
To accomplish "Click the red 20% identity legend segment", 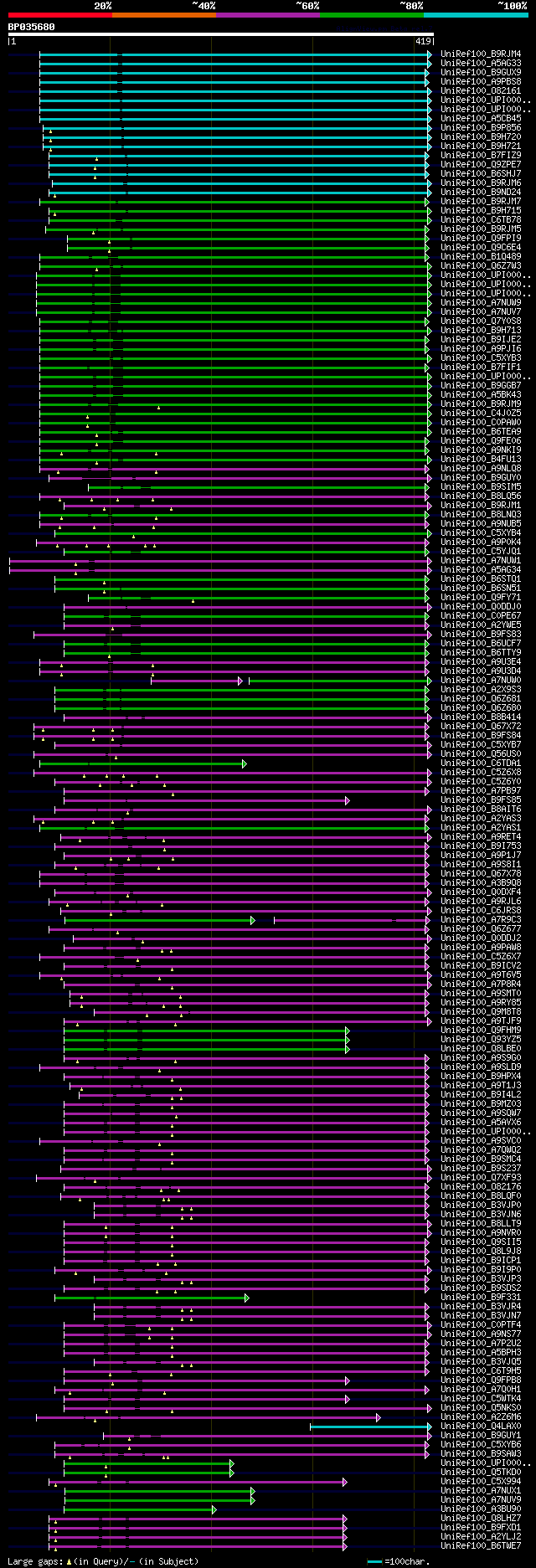I will coord(59,14).
